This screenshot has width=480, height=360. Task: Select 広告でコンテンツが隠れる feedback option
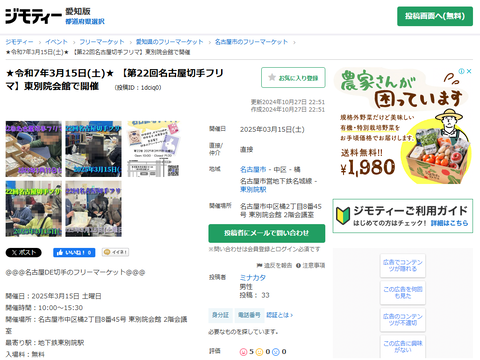tap(403, 265)
